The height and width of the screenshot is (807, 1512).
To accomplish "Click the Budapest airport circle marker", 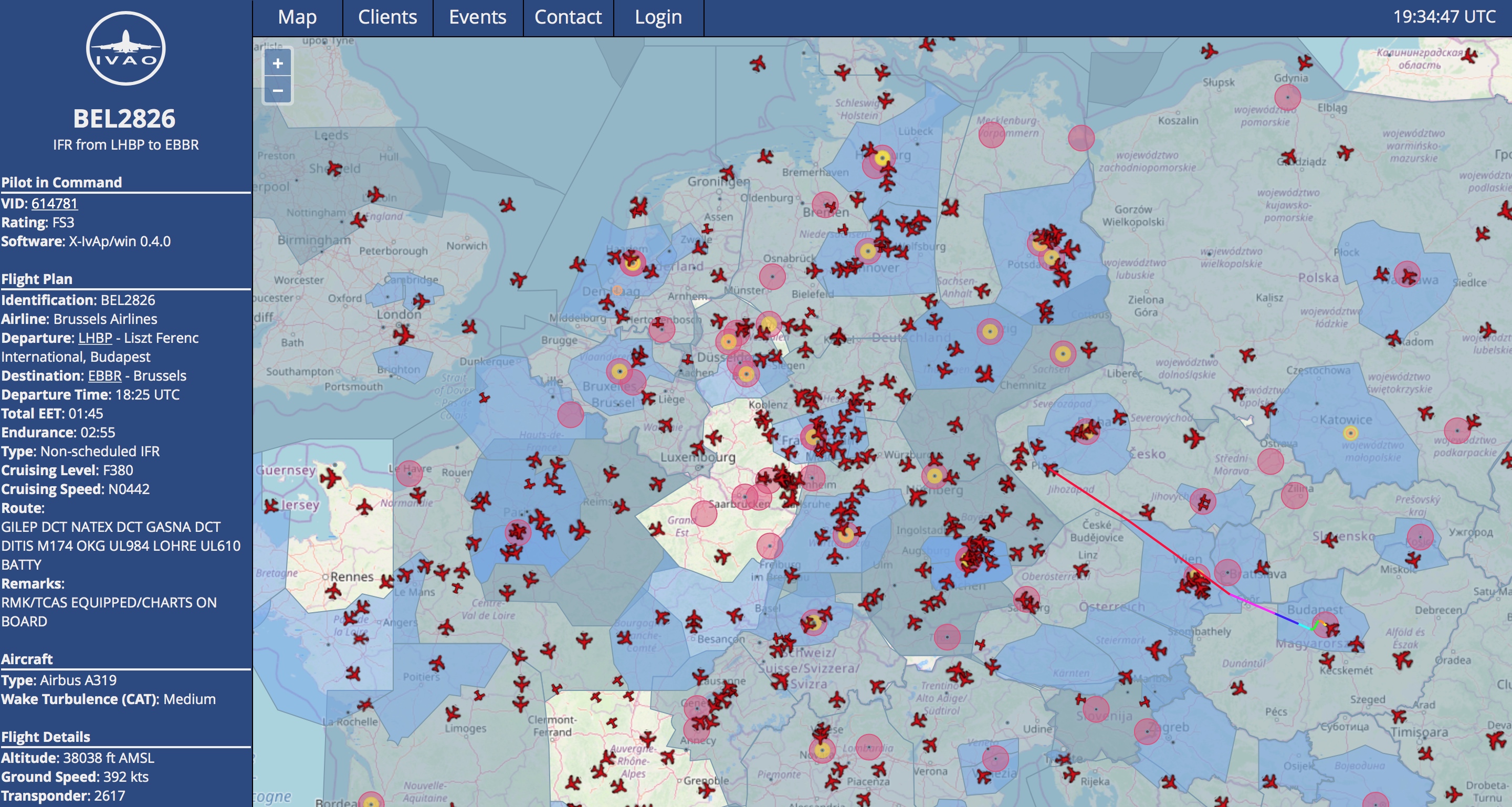I will pos(1324,625).
